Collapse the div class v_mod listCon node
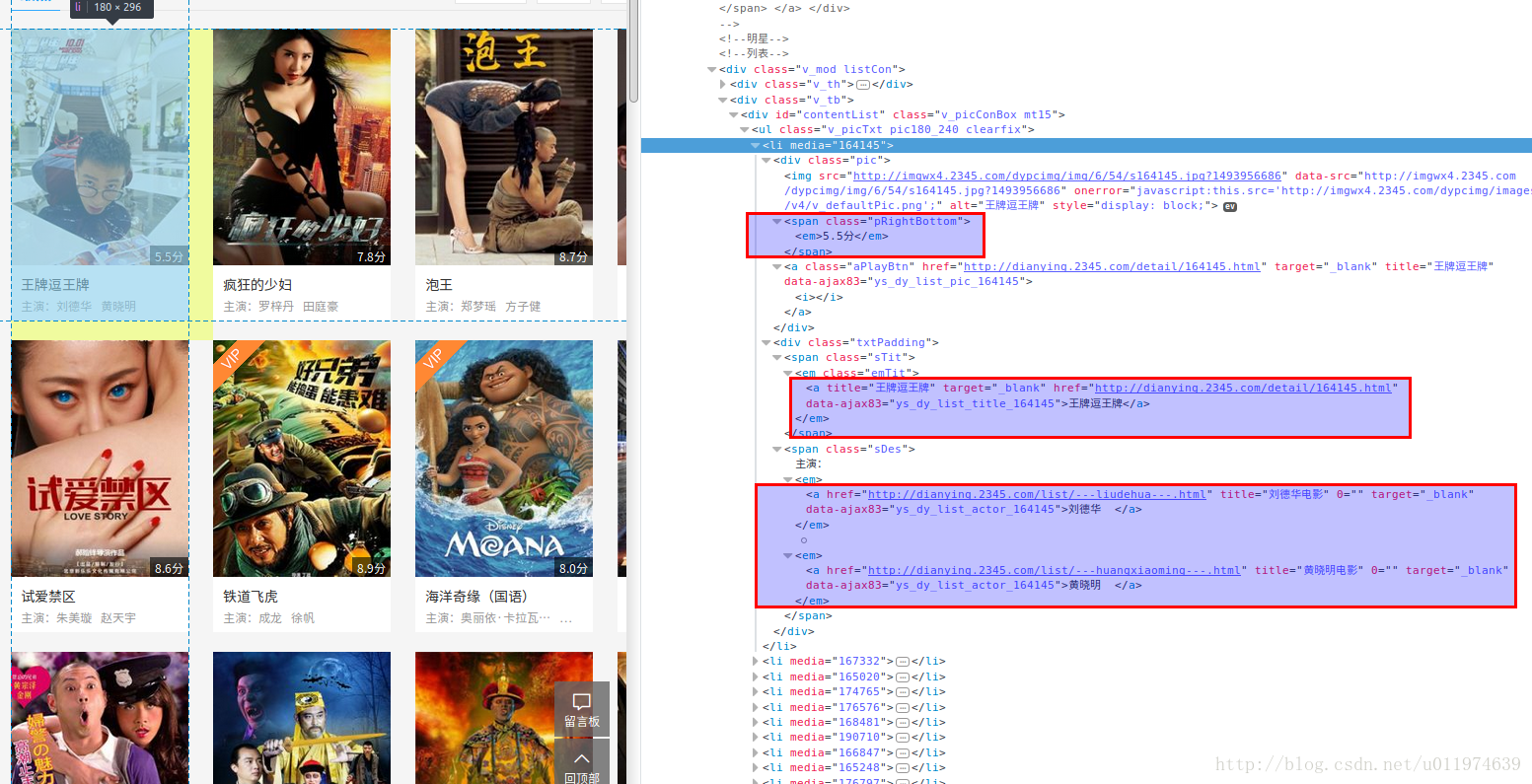 pos(712,70)
